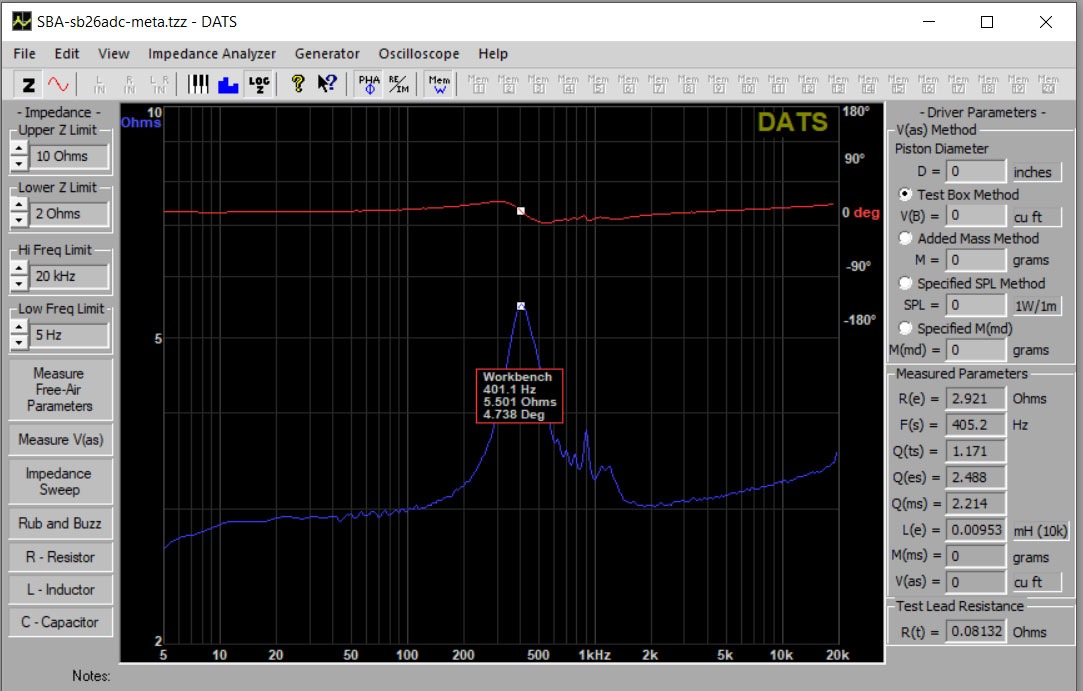The image size is (1083, 691).
Task: Click Measure Free-Air Parameters button
Action: [x=60, y=389]
